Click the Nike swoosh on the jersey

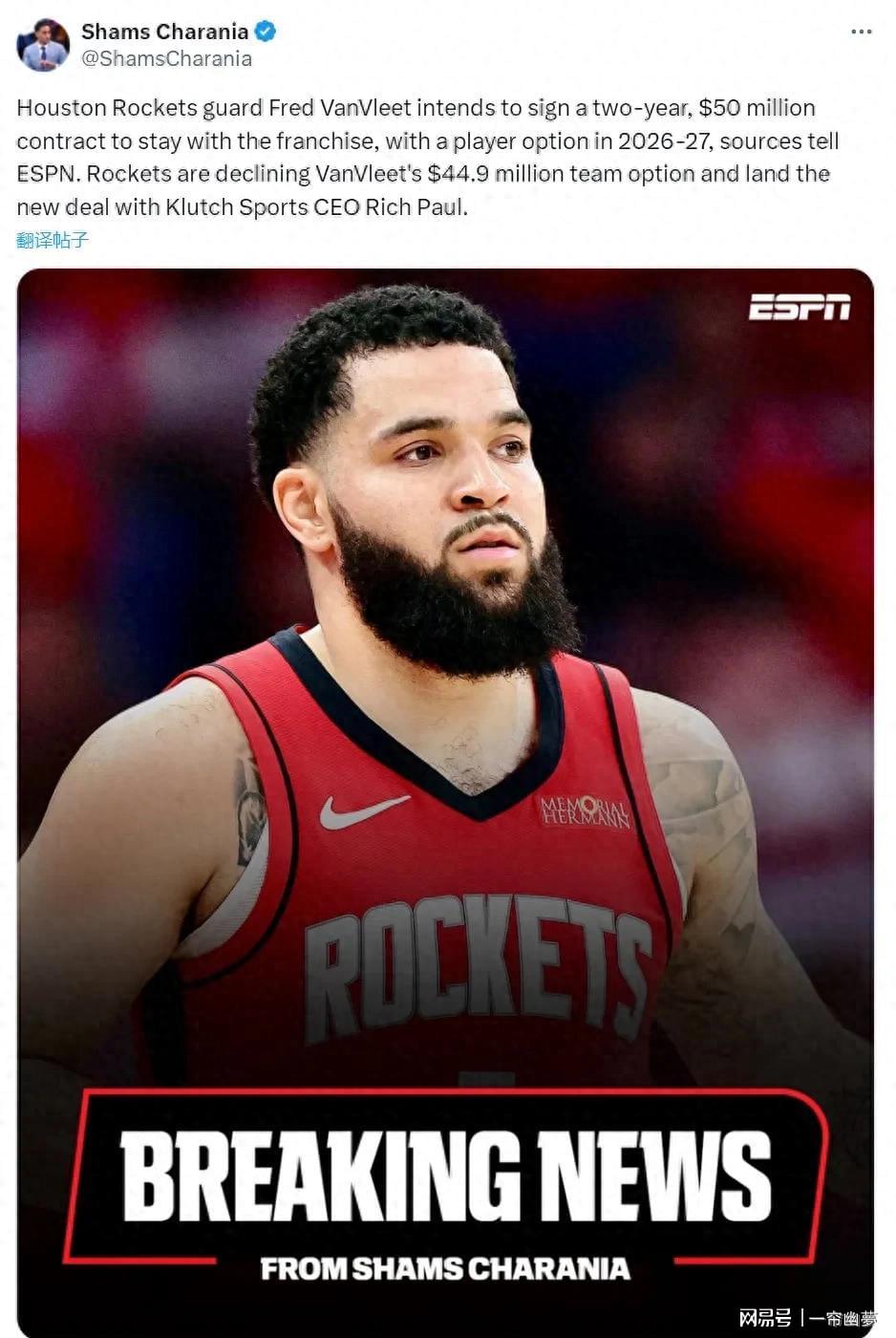[x=362, y=811]
